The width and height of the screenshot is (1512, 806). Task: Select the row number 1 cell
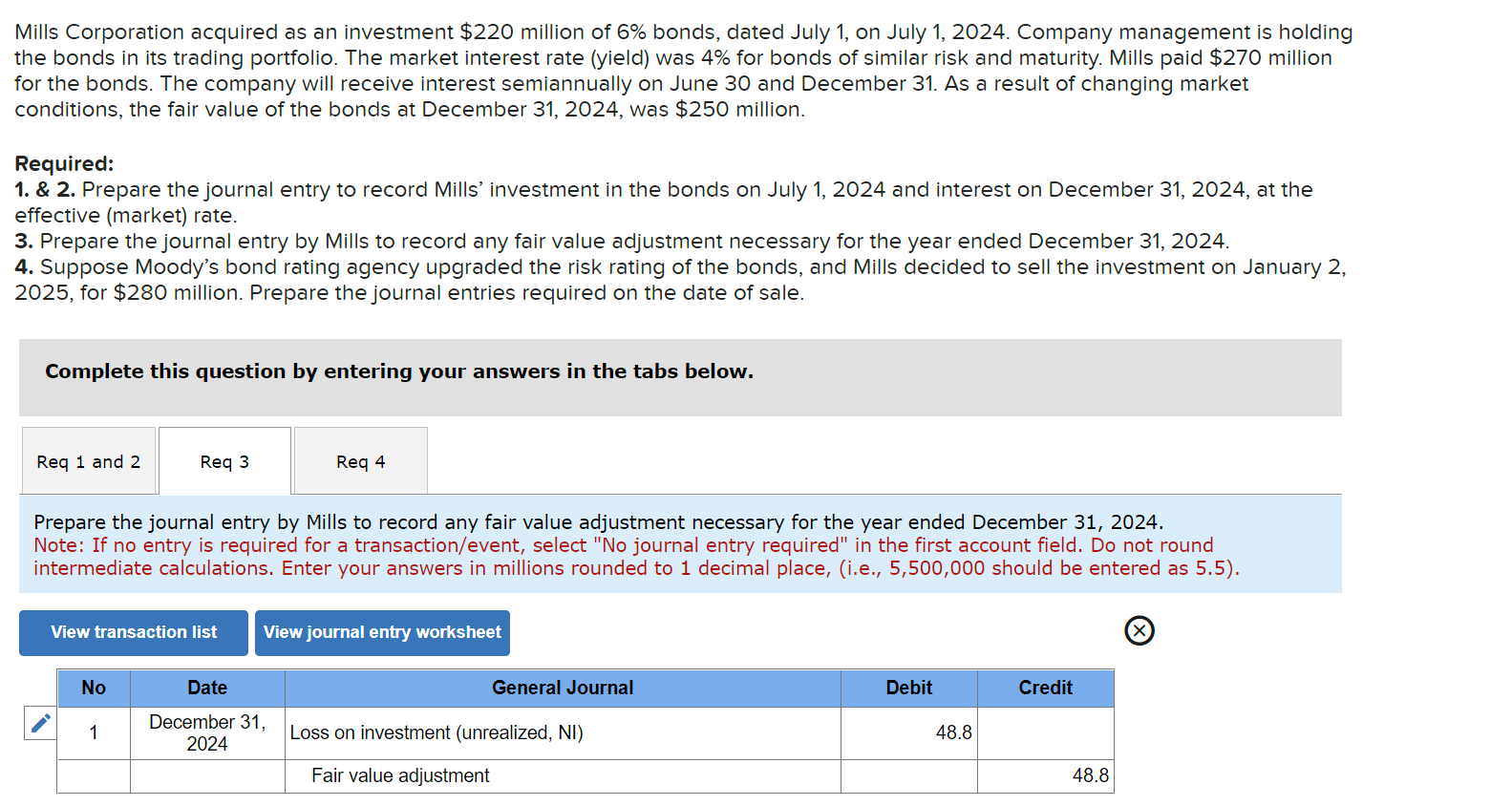tap(94, 732)
